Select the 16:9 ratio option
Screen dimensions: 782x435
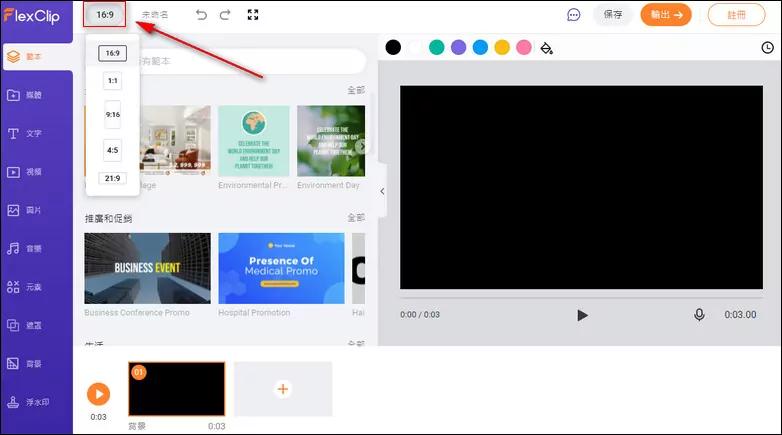(x=112, y=53)
